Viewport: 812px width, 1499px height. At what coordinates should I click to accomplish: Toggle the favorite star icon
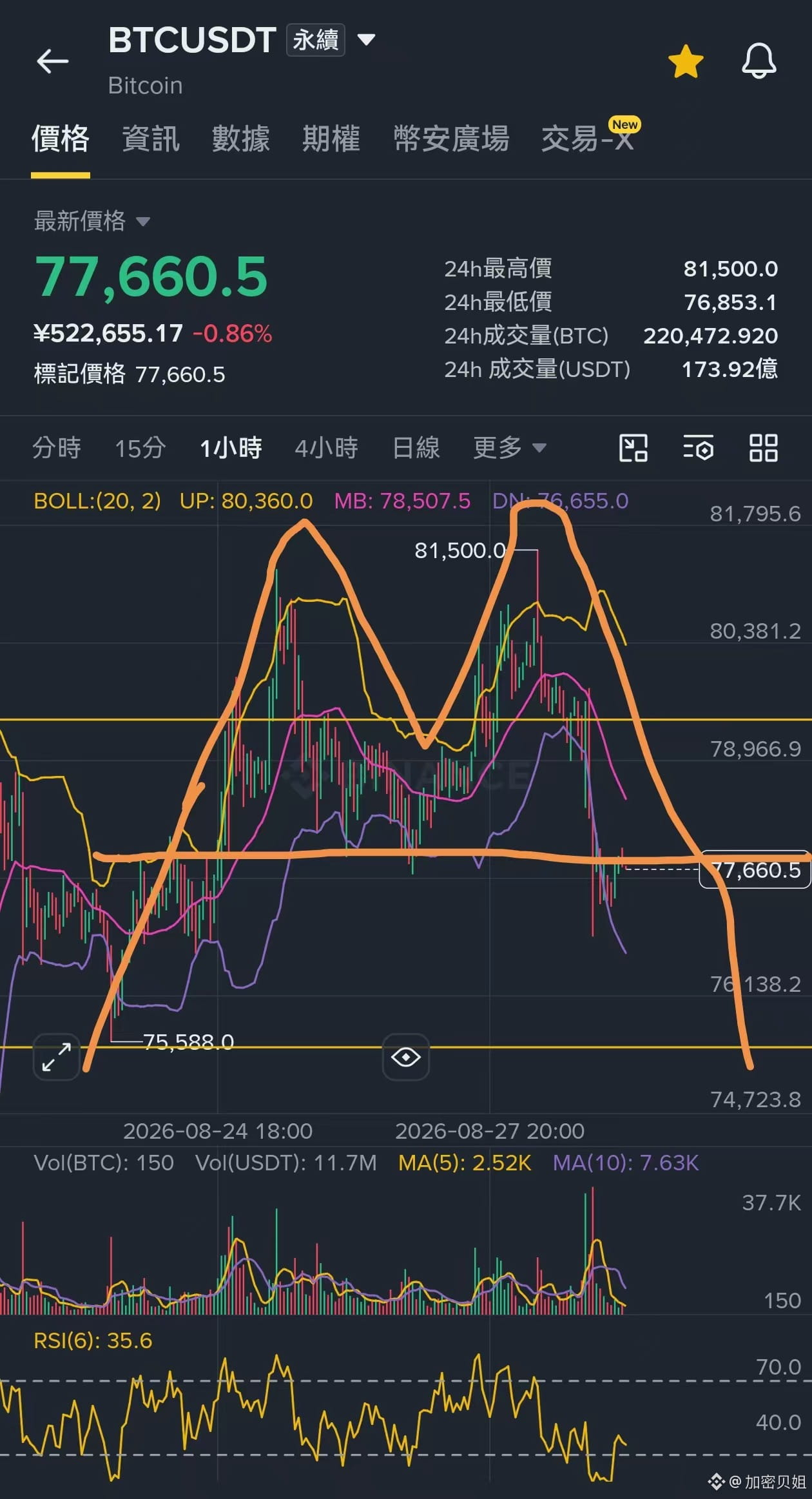pos(686,62)
